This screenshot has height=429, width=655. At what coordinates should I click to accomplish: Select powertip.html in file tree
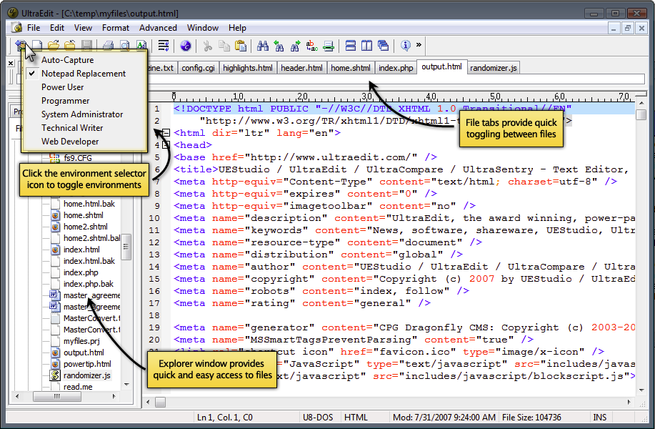coord(87,364)
